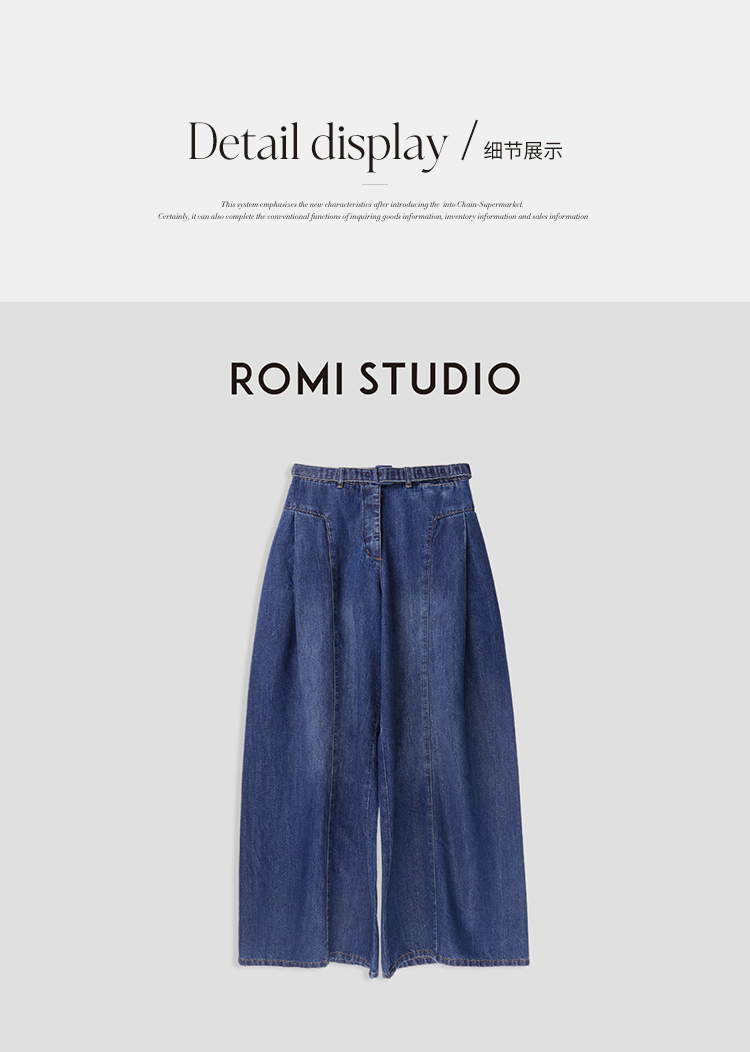The width and height of the screenshot is (750, 1052).
Task: Select the first italic line about Chain-Supermarket
Action: (372, 205)
